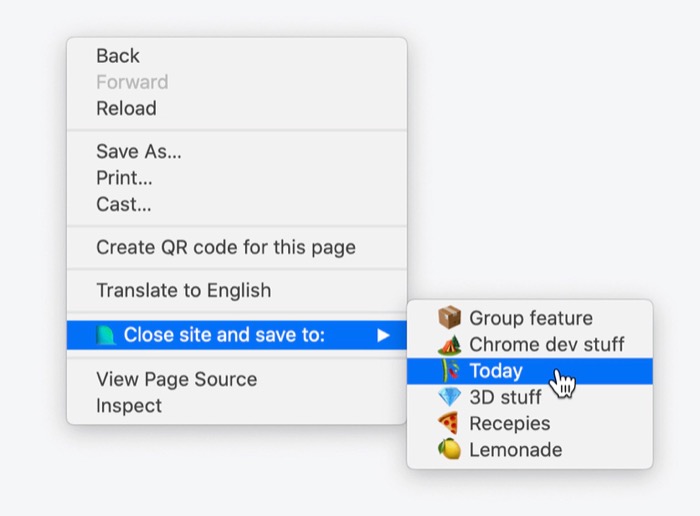The width and height of the screenshot is (700, 516).
Task: Choose Reload from the context menu
Action: click(237, 108)
